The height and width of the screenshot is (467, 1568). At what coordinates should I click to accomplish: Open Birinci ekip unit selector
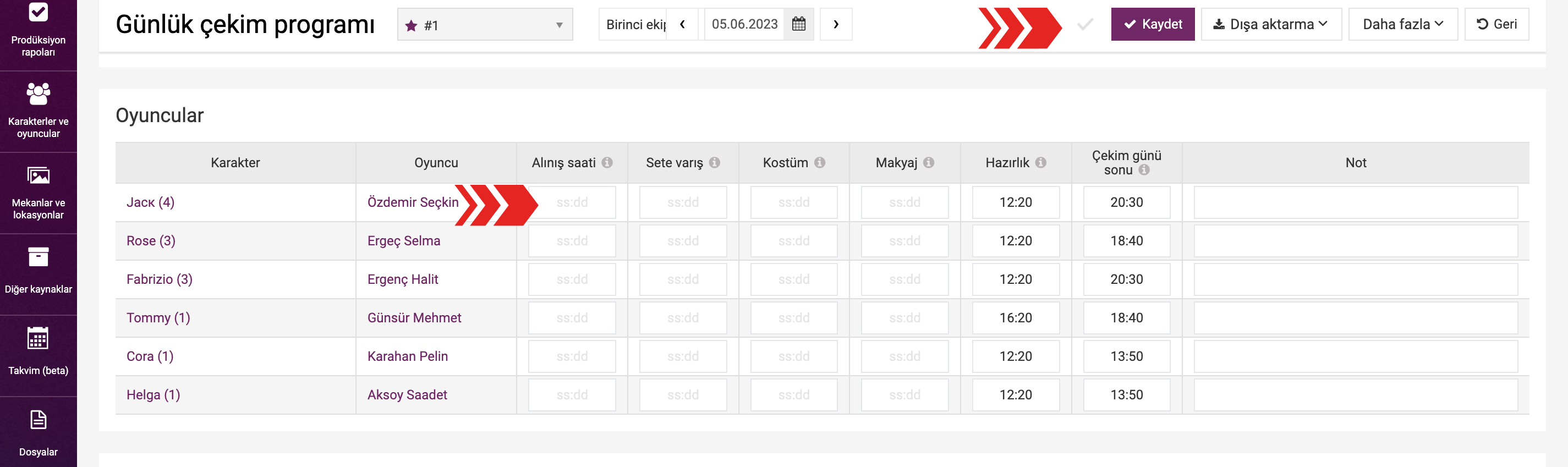click(x=633, y=24)
